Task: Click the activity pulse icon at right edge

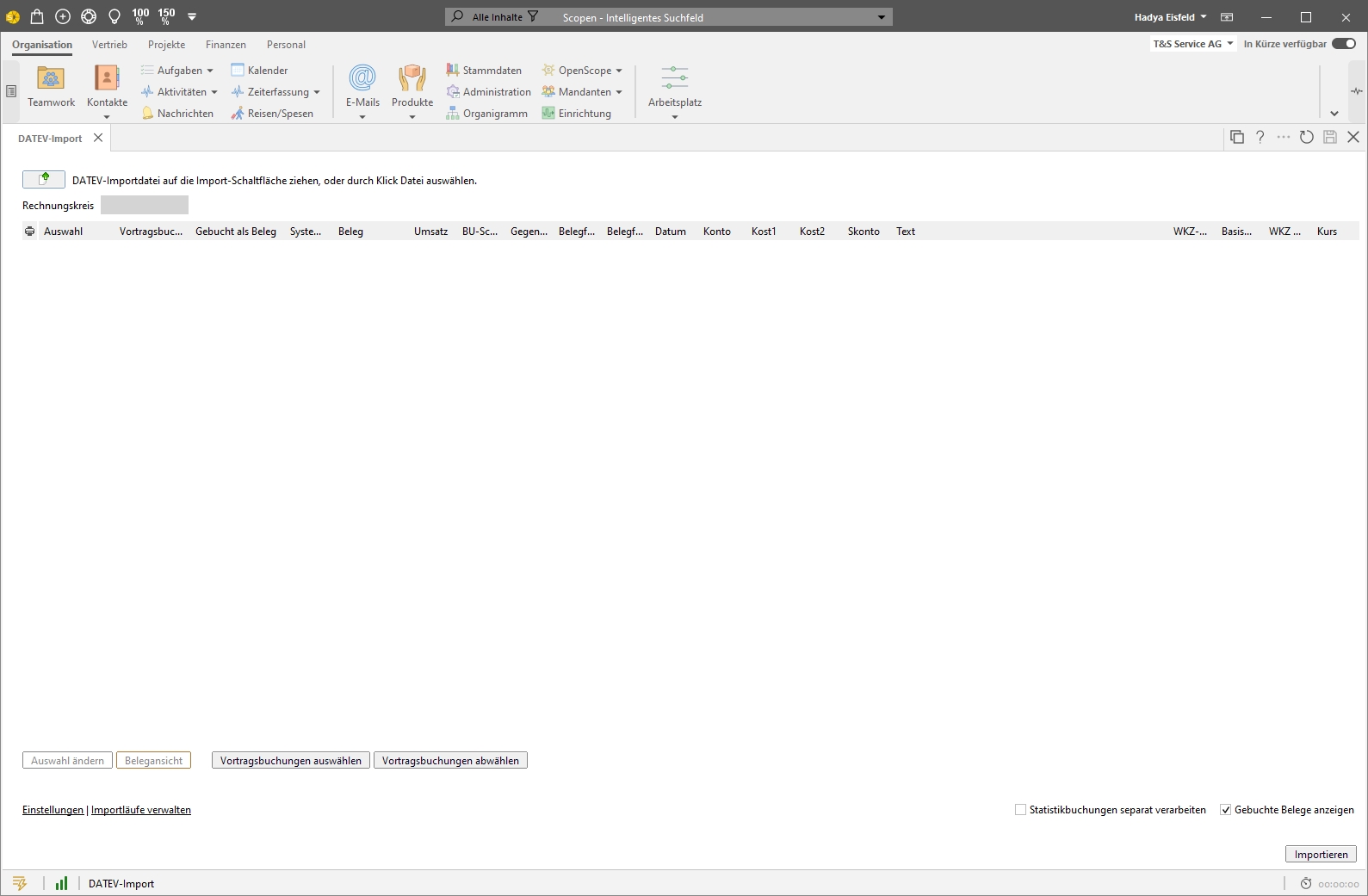Action: pos(1357,91)
